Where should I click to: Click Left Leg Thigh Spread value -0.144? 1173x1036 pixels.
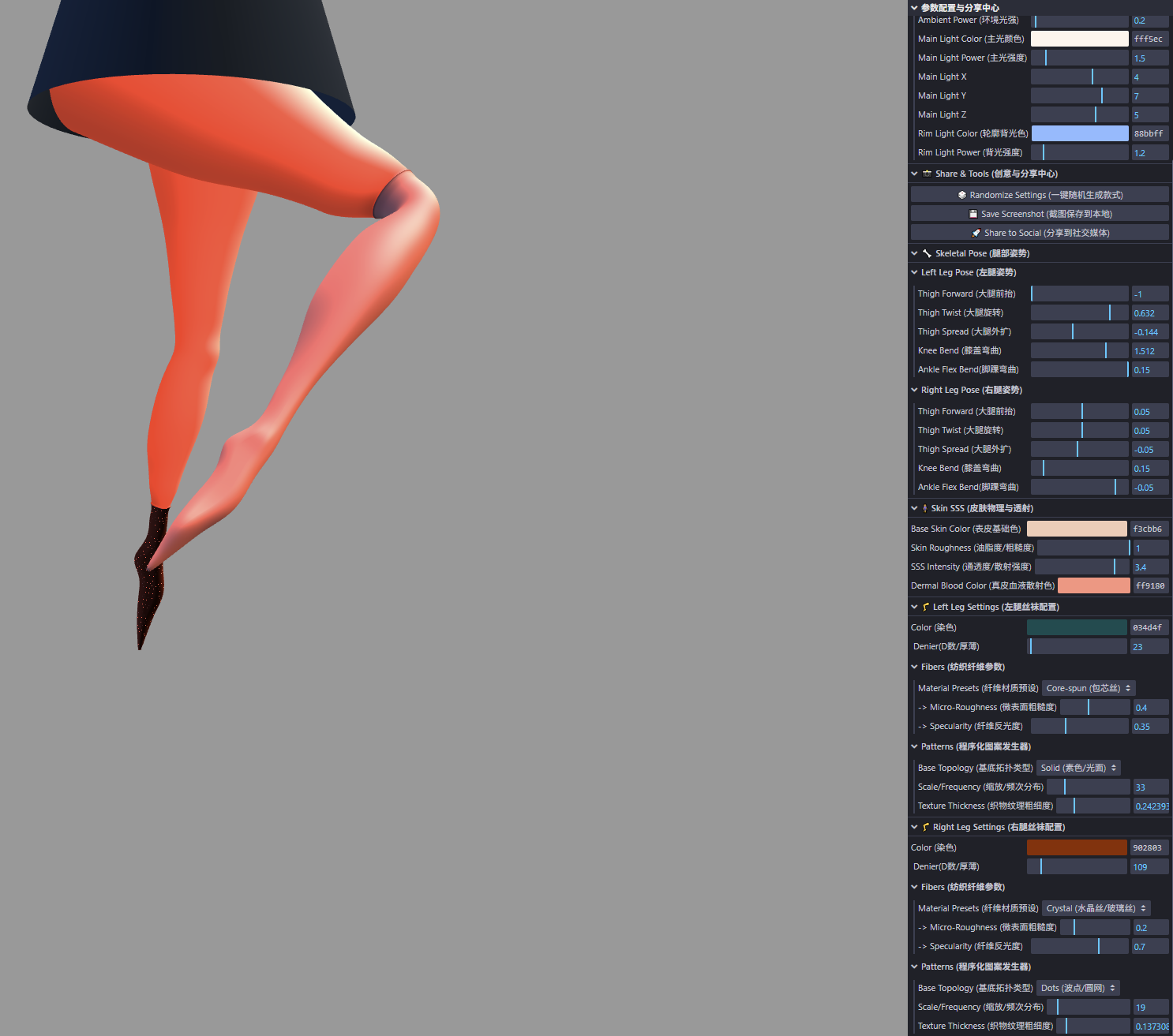click(x=1150, y=331)
